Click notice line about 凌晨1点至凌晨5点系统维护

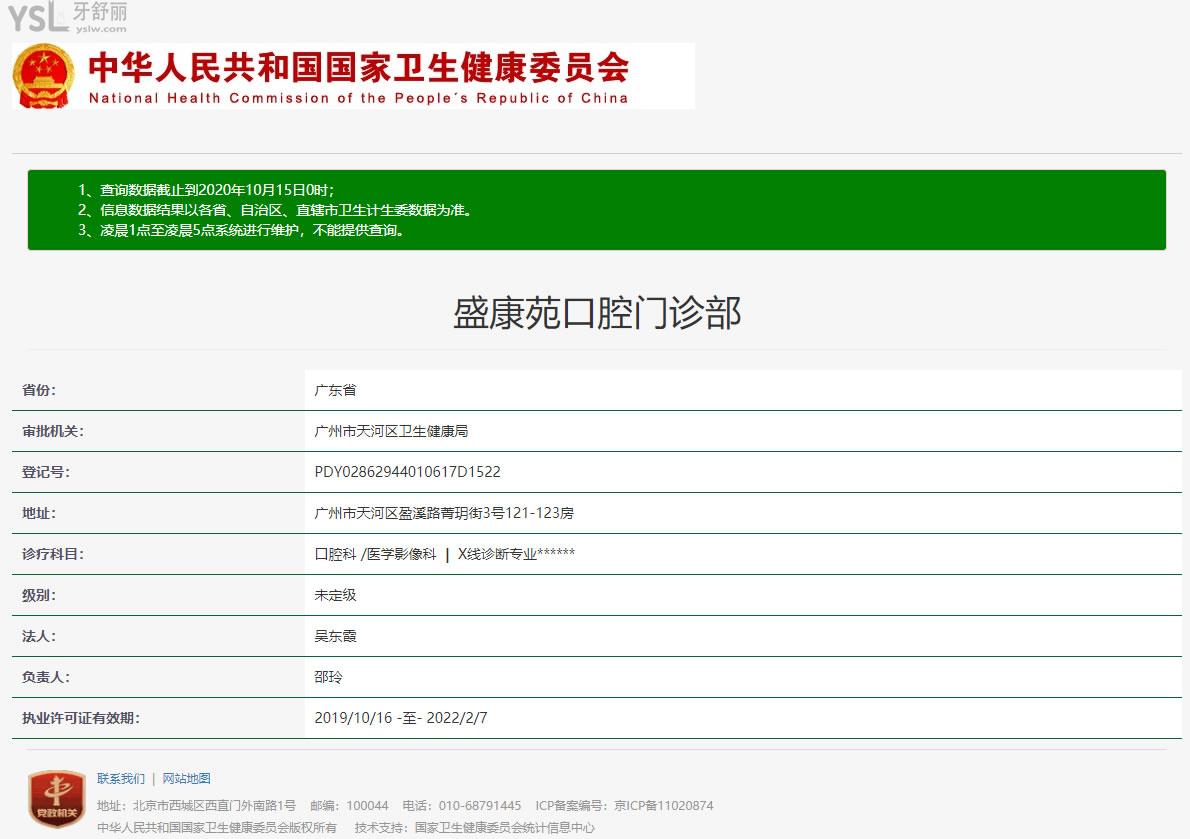[x=241, y=230]
